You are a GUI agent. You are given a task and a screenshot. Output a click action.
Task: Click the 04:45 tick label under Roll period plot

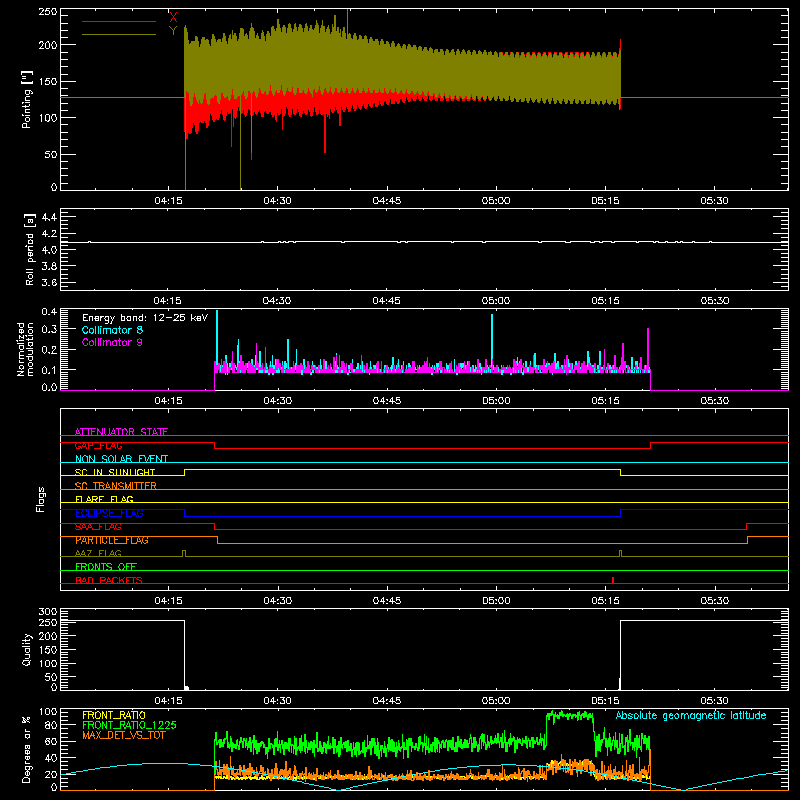pos(386,301)
